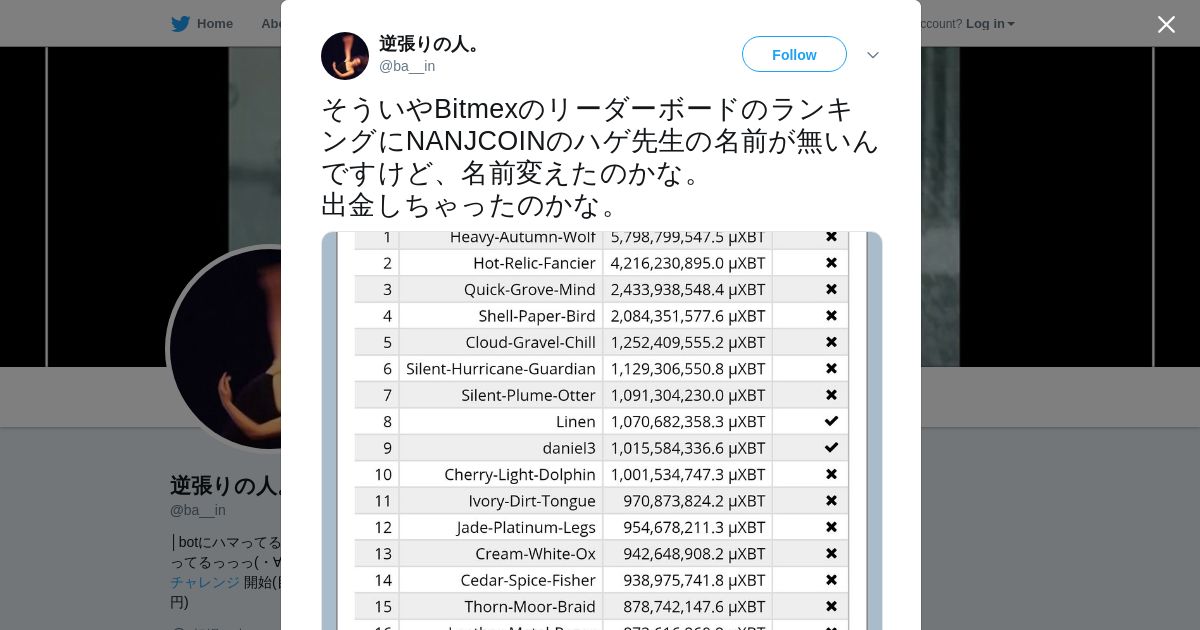This screenshot has height=630, width=1200.
Task: Click the Hot-Relic-Fancier leaderboard entry
Action: [x=534, y=263]
